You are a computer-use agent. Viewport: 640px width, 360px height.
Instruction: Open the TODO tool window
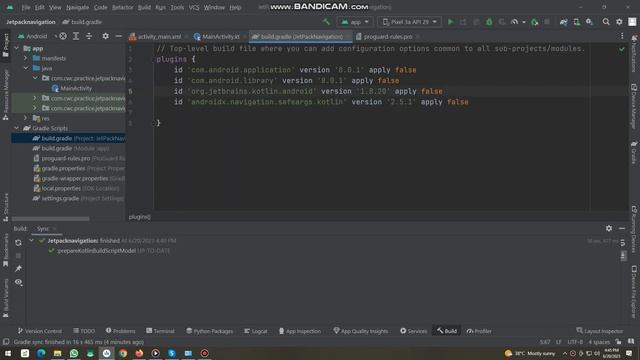pyautogui.click(x=84, y=331)
